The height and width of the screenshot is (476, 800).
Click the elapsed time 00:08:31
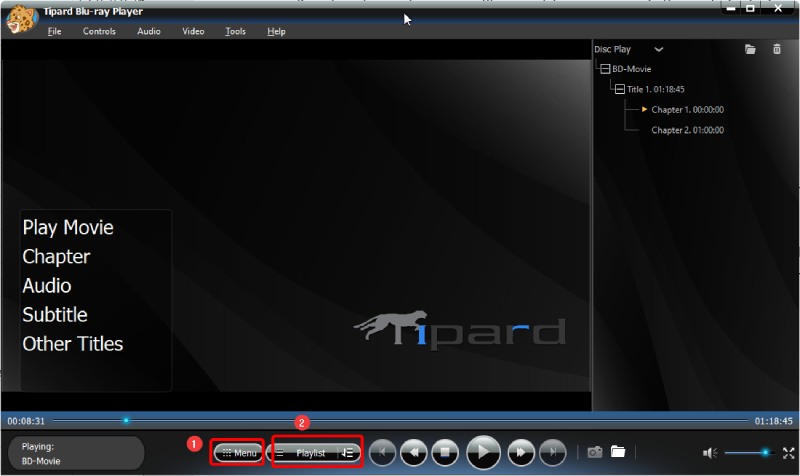(26, 421)
